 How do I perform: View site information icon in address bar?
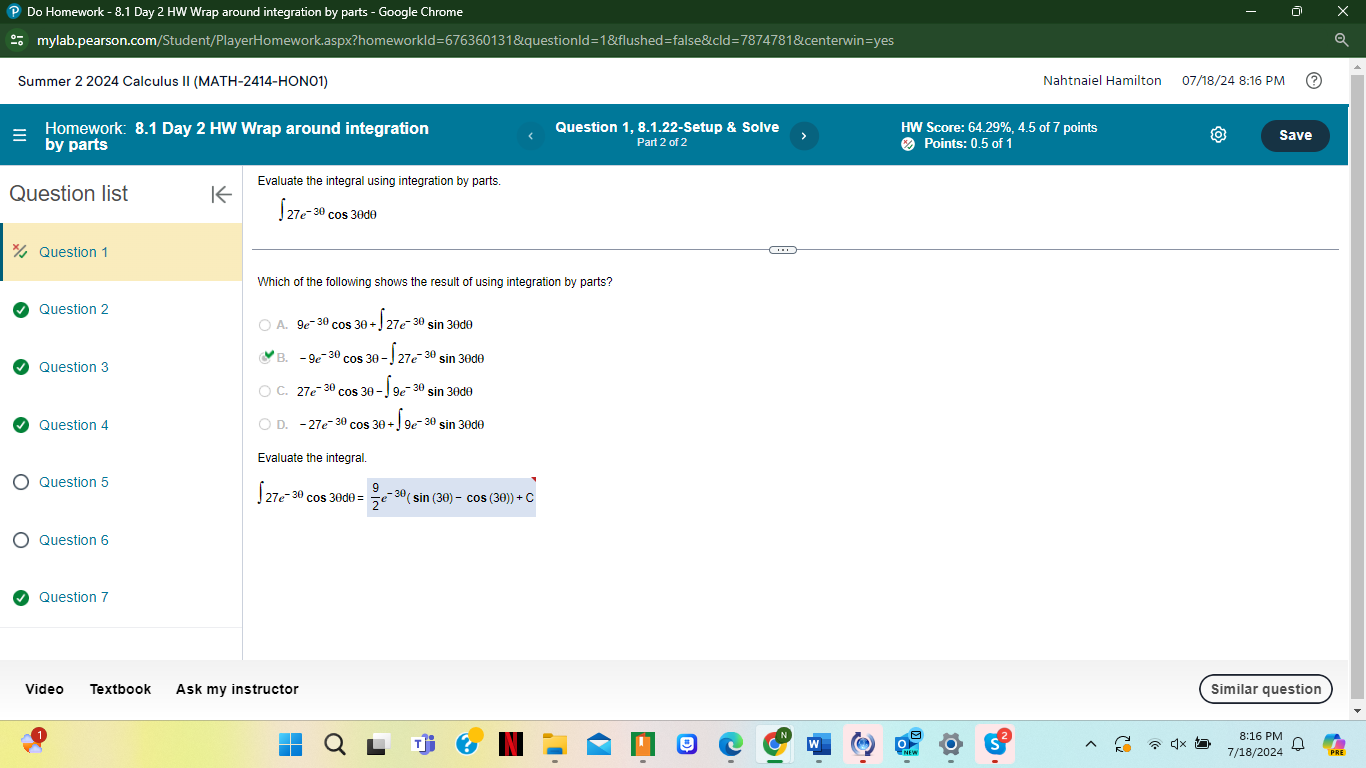(16, 40)
